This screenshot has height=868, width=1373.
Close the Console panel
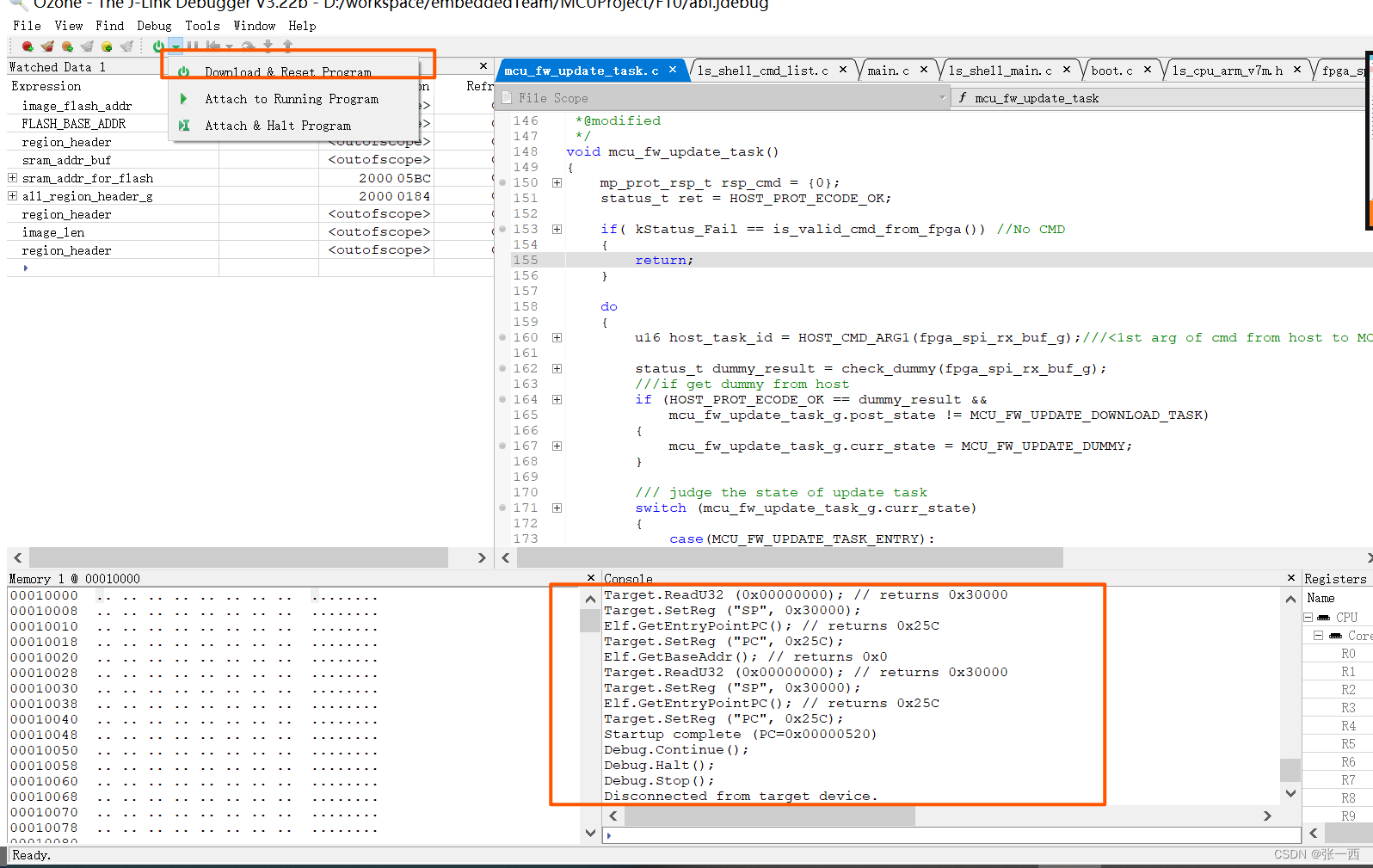point(1290,578)
